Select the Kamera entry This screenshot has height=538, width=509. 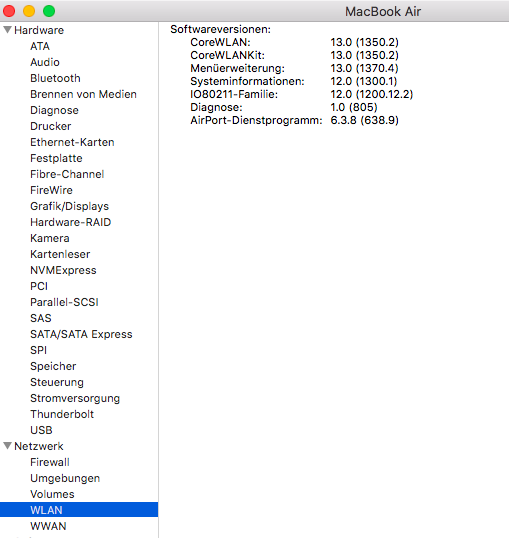50,238
